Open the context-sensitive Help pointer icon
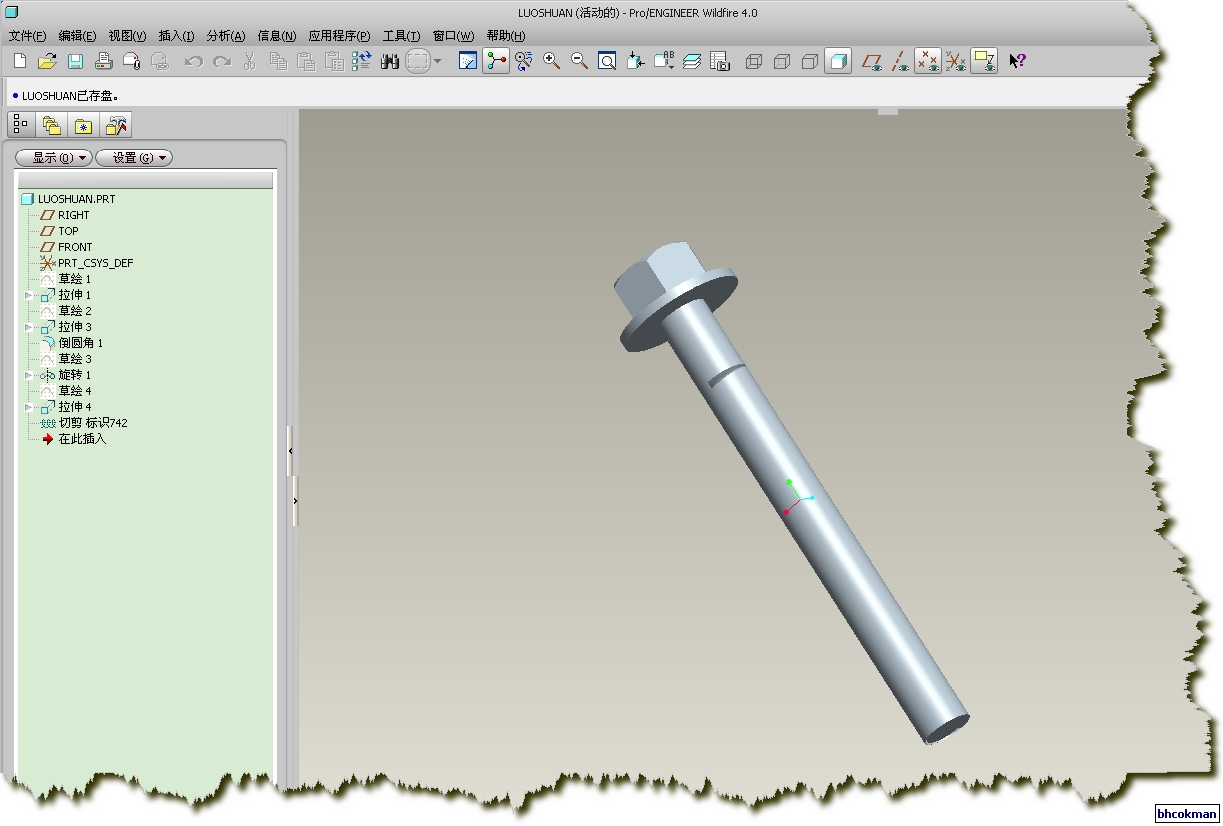Screen dimensions: 1223x826 (1017, 61)
